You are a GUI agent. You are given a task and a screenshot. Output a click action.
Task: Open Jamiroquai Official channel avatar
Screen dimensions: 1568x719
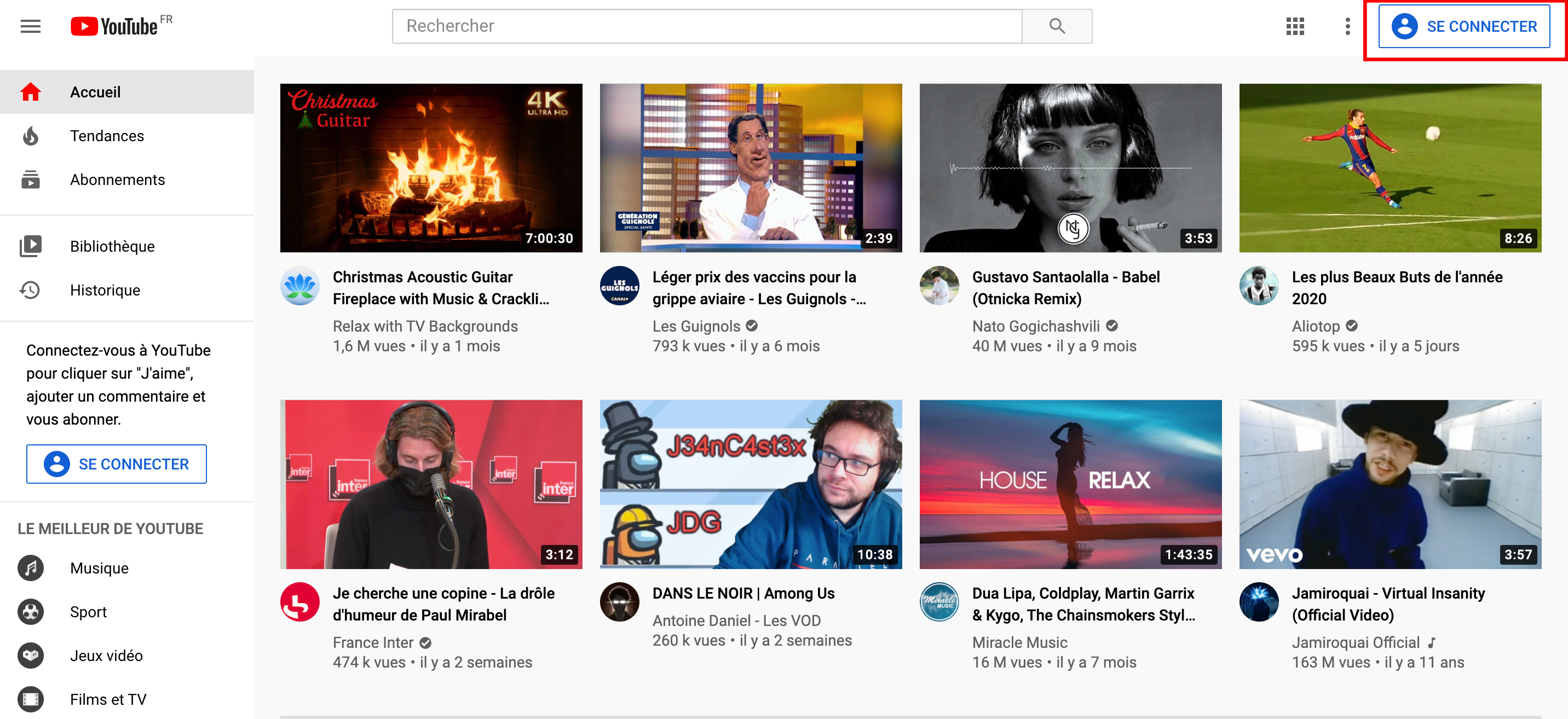point(1259,602)
